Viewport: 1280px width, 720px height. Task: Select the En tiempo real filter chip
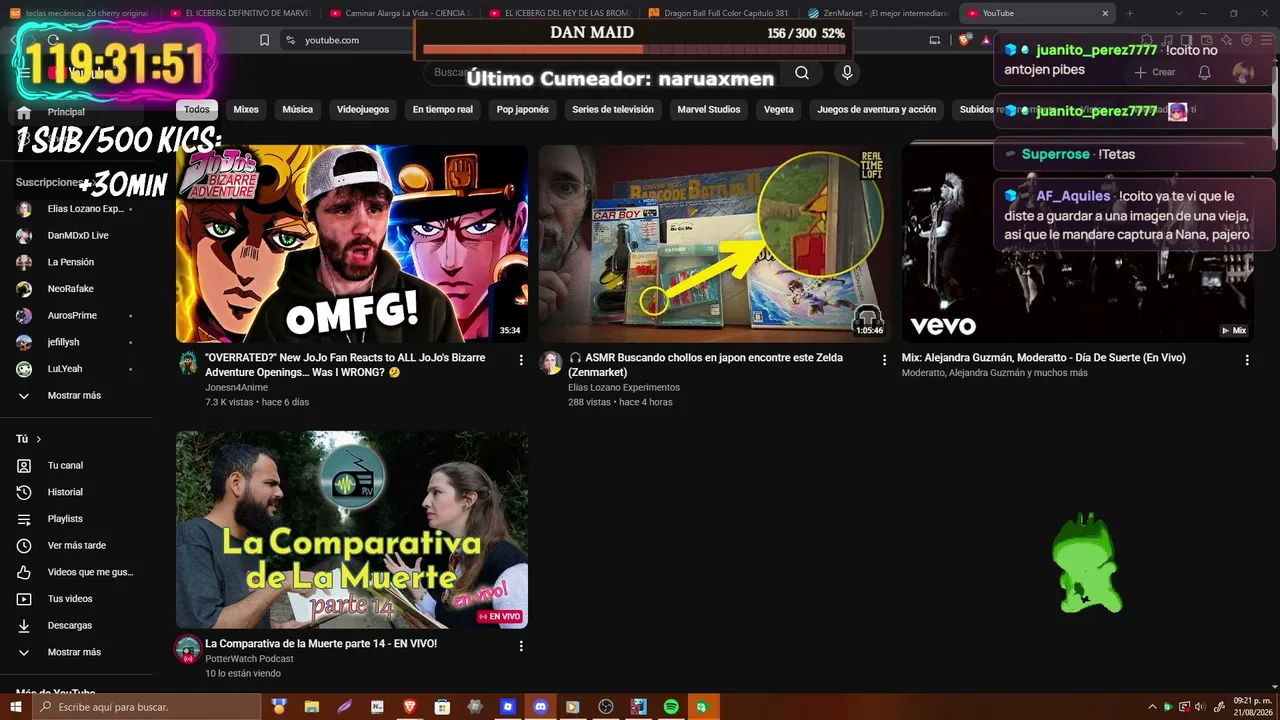click(443, 110)
